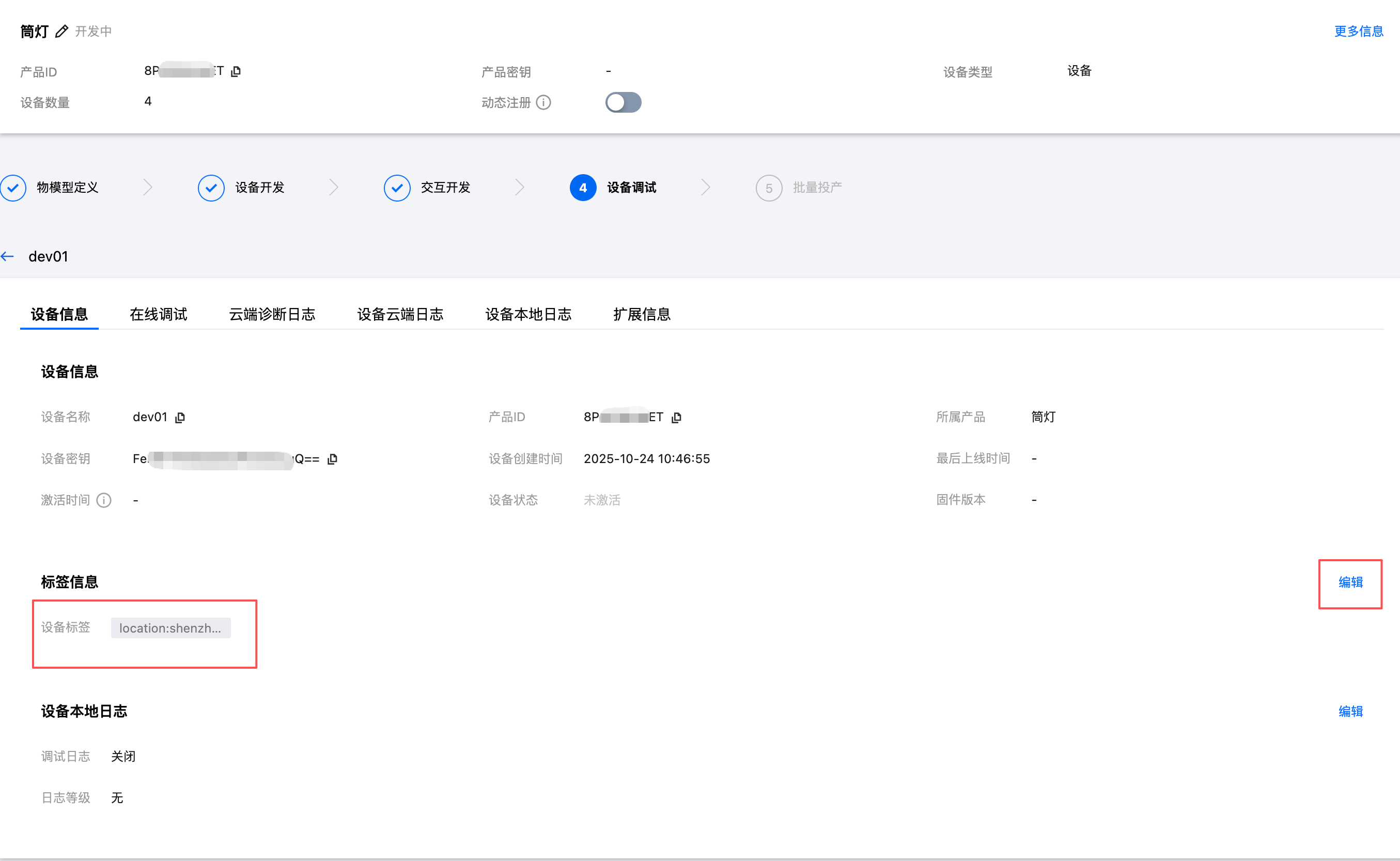Viewport: 1400px width, 861px height.
Task: Click info icon next to 激活时间
Action: tap(103, 500)
